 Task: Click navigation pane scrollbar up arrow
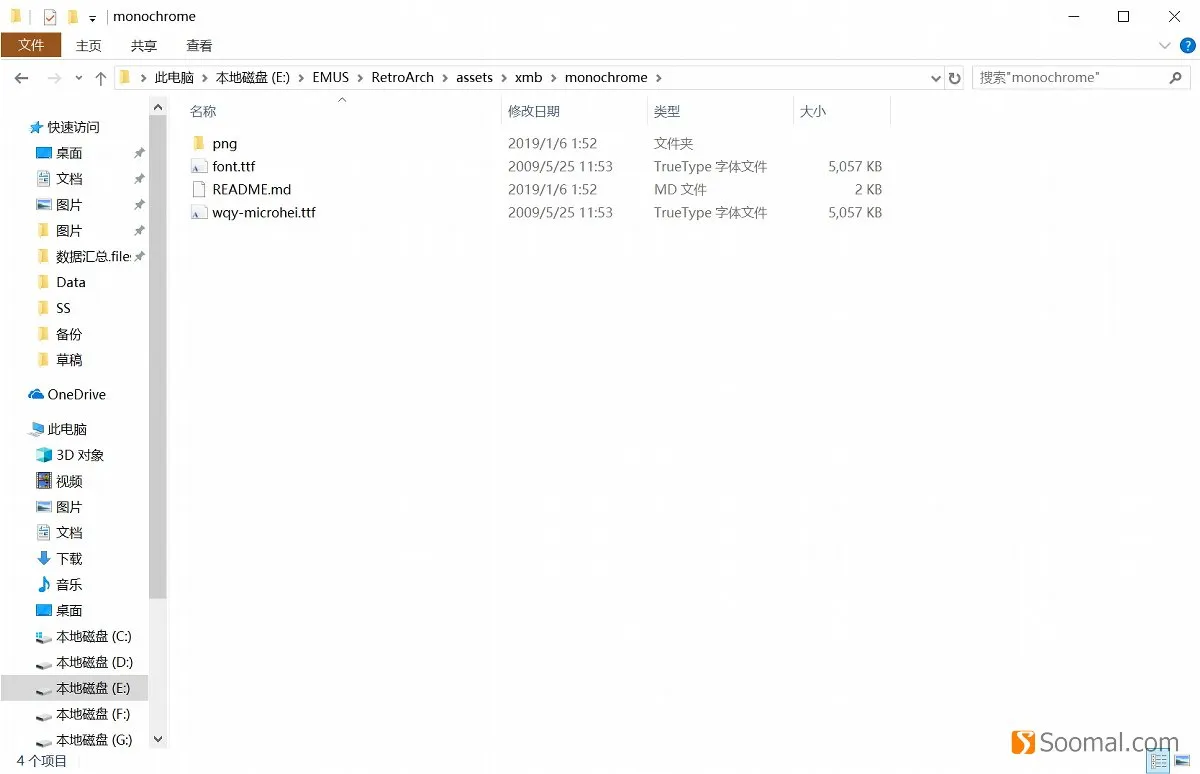pyautogui.click(x=157, y=106)
